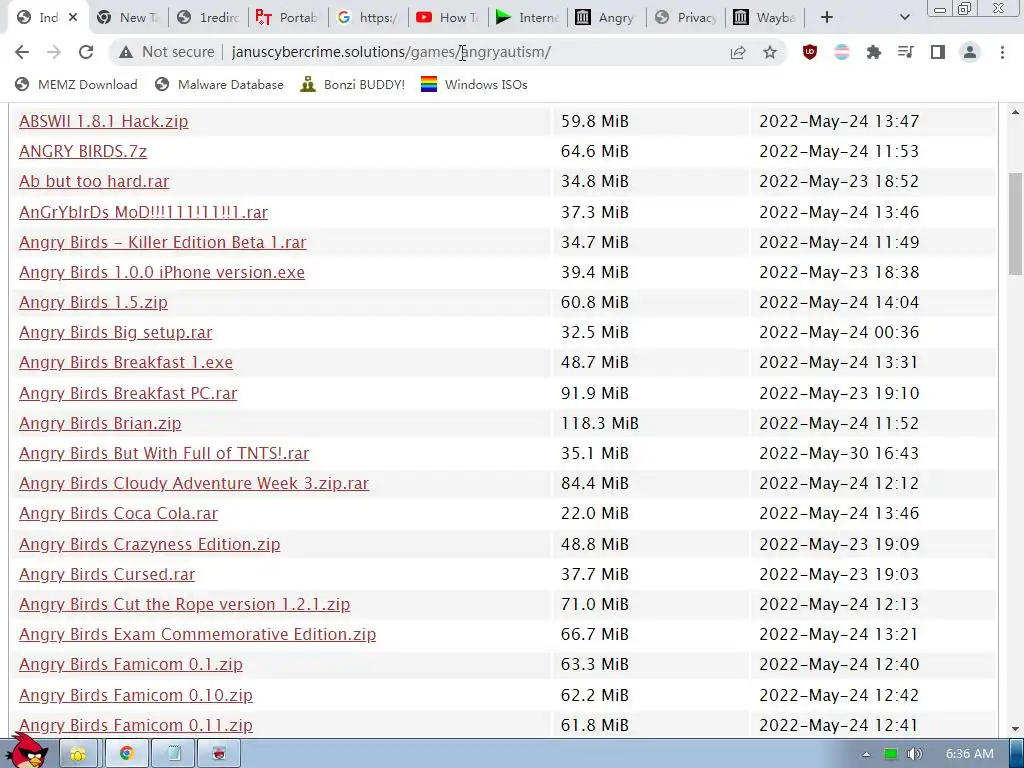Reload the current page
The width and height of the screenshot is (1024, 768).
click(86, 52)
